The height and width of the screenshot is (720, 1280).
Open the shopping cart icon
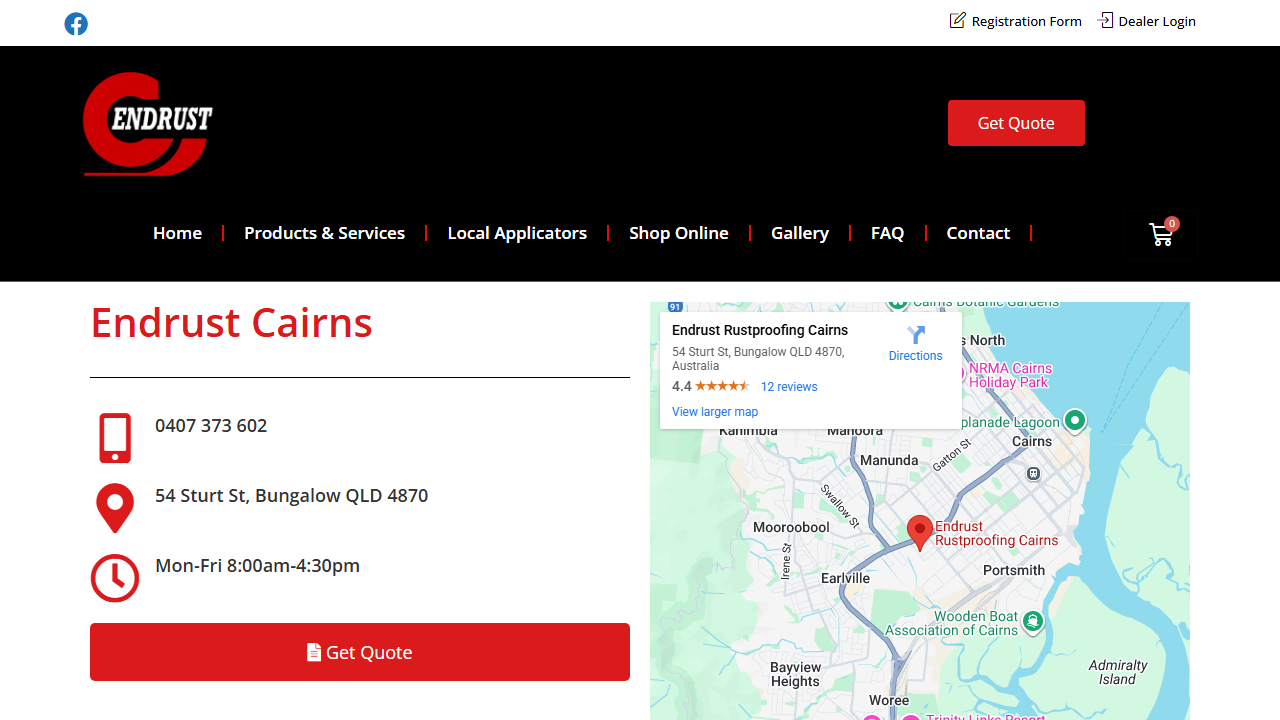(1161, 235)
